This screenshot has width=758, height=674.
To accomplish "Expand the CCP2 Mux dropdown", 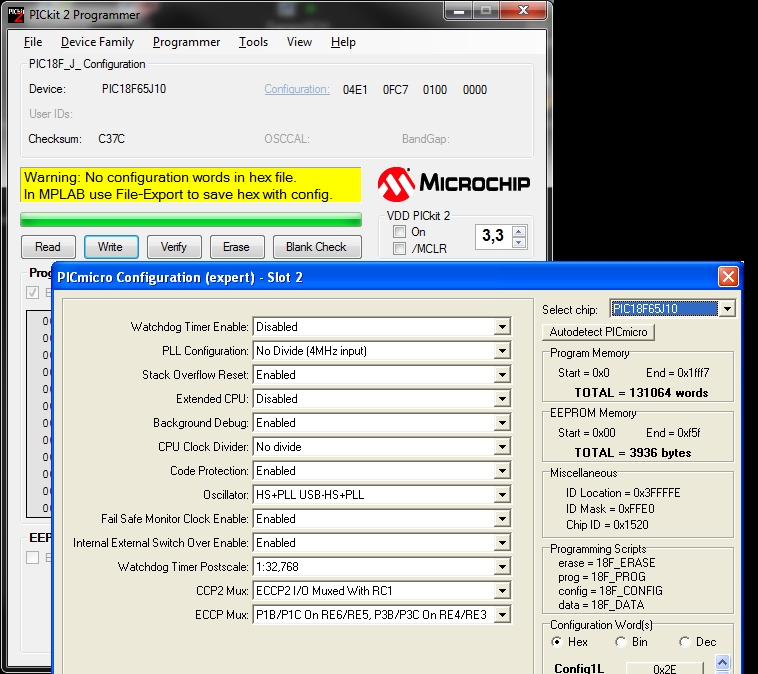I will click(x=502, y=591).
